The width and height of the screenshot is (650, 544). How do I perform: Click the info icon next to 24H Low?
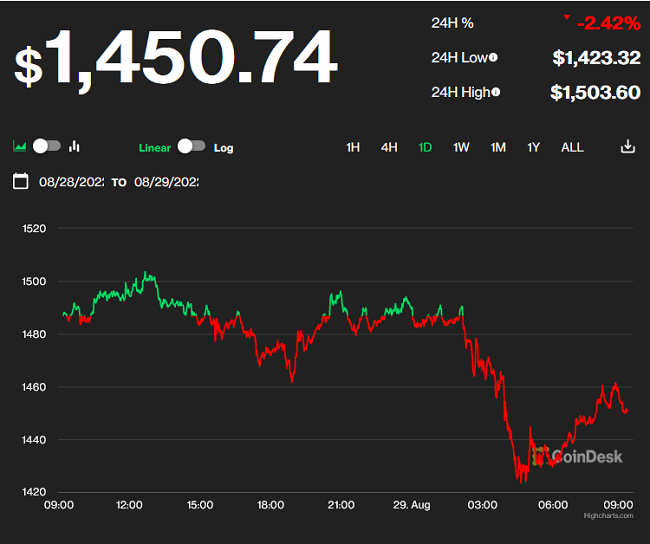coord(493,58)
